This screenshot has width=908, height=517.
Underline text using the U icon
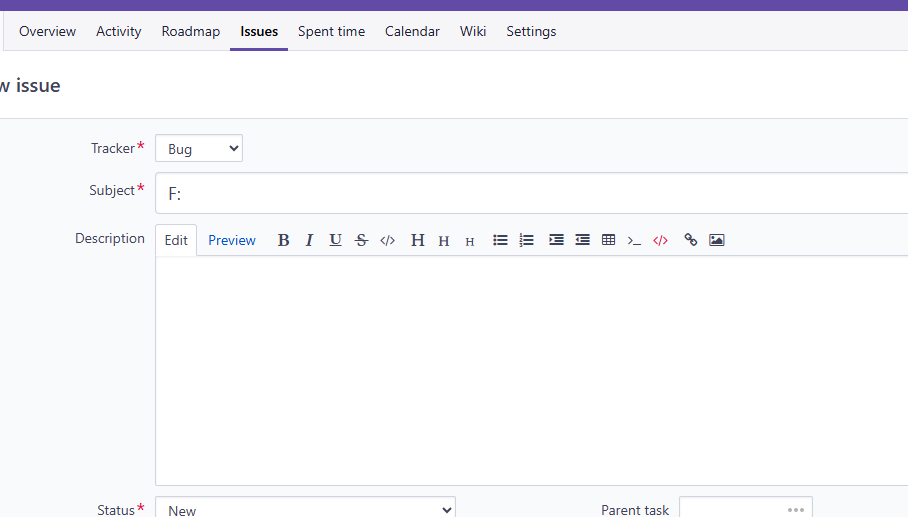[x=335, y=240]
